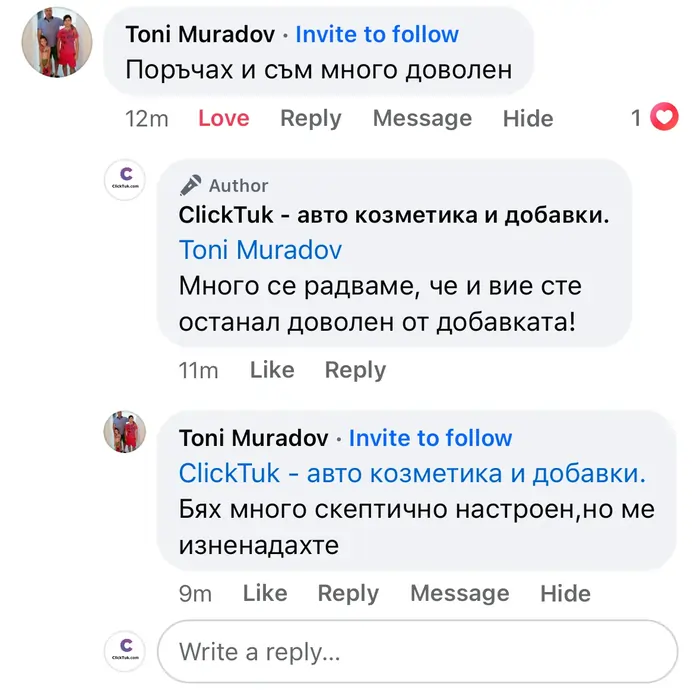Screen dimensions: 700x690
Task: Toggle Like on Toni's second comment
Action: 265,593
